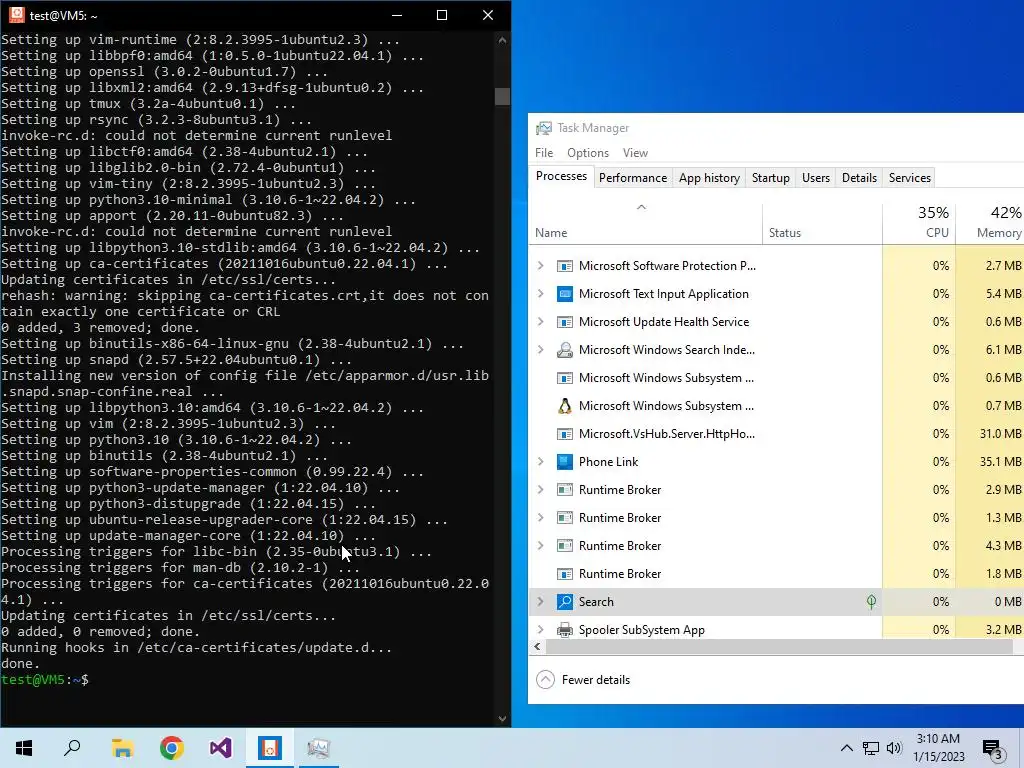Click the Spooler SubSystem printer icon
The image size is (1024, 768).
(x=564, y=630)
